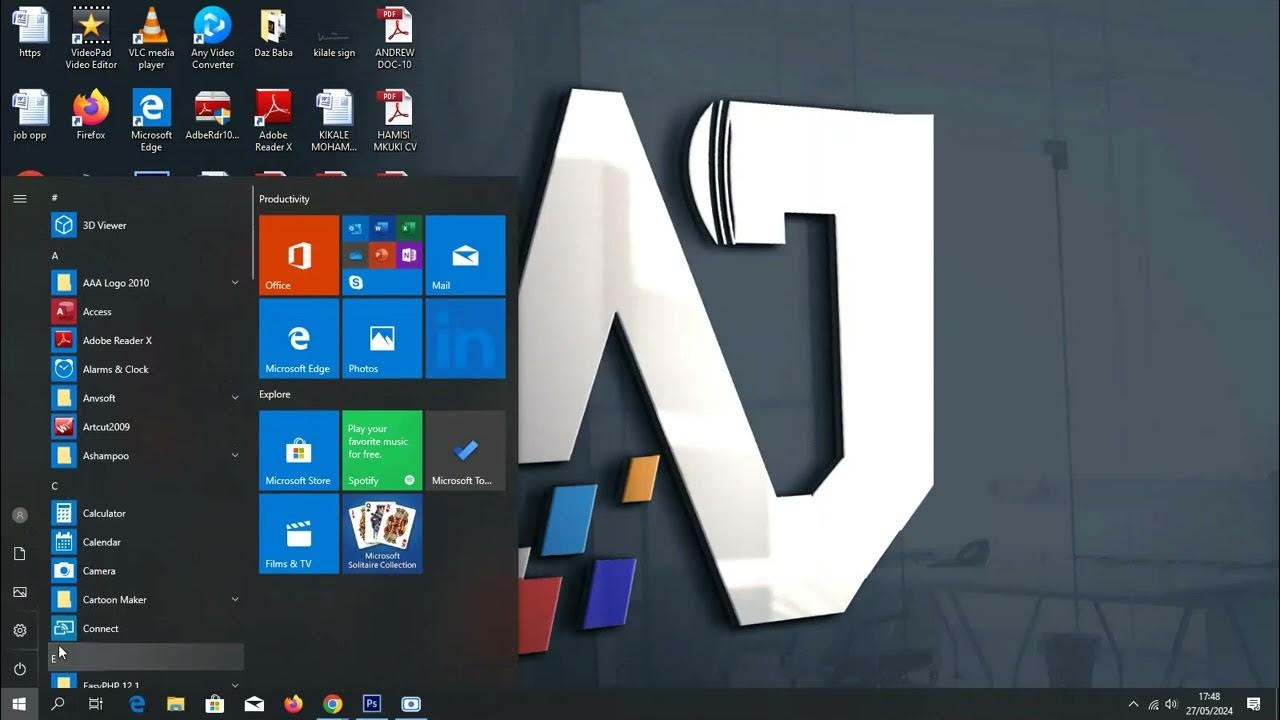Open File Explorer from the taskbar

click(x=175, y=704)
